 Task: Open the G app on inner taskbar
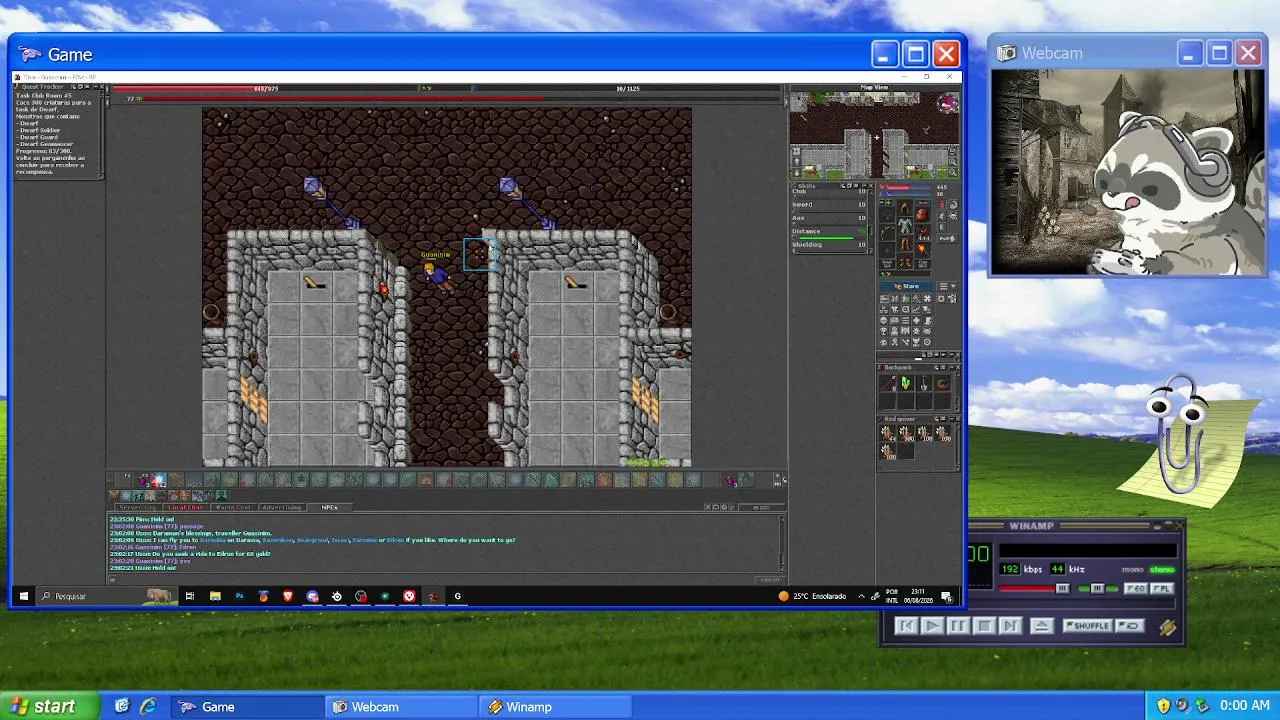[x=458, y=596]
